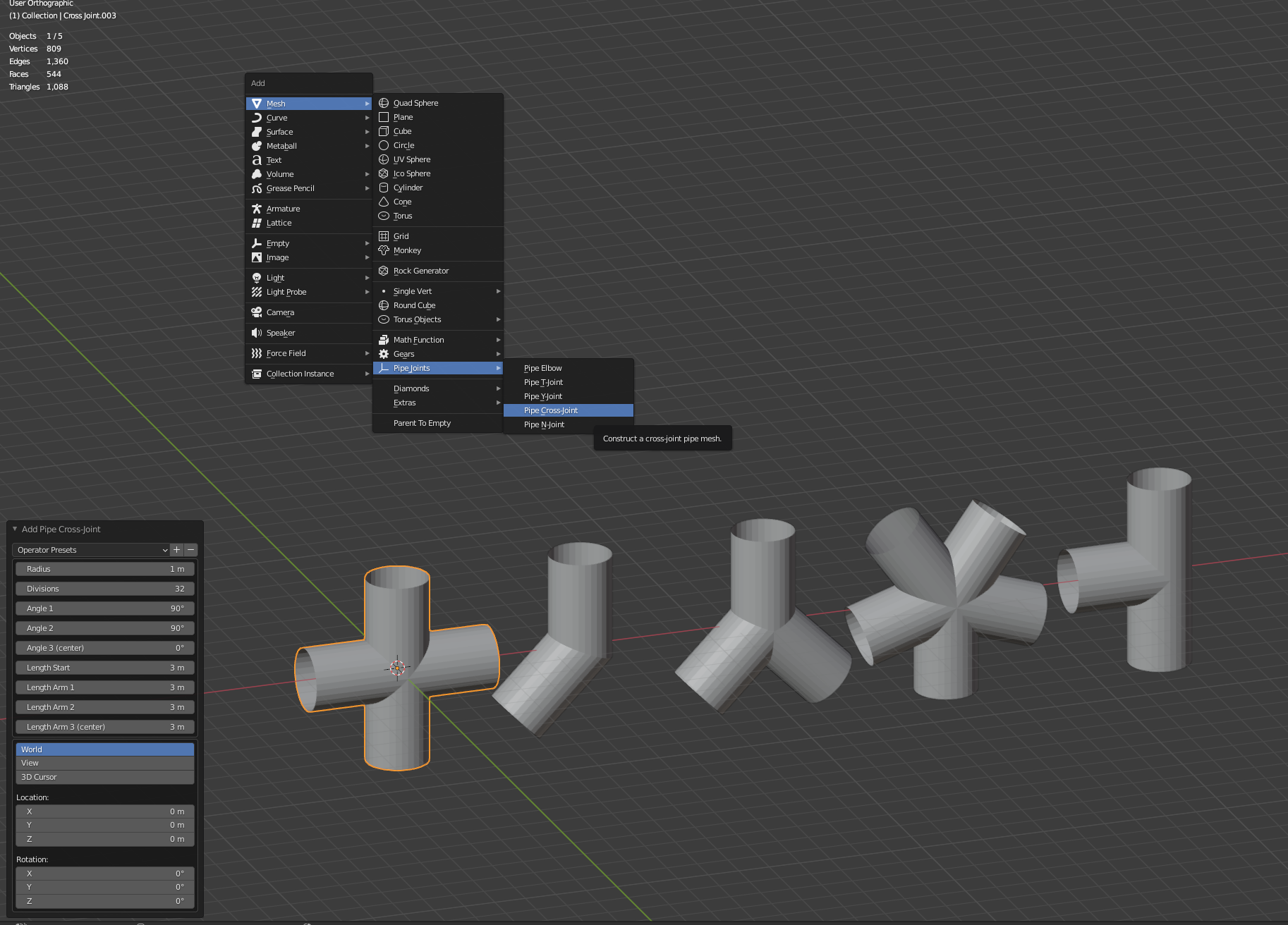The height and width of the screenshot is (925, 1288).
Task: Select World alignment option
Action: tap(105, 749)
